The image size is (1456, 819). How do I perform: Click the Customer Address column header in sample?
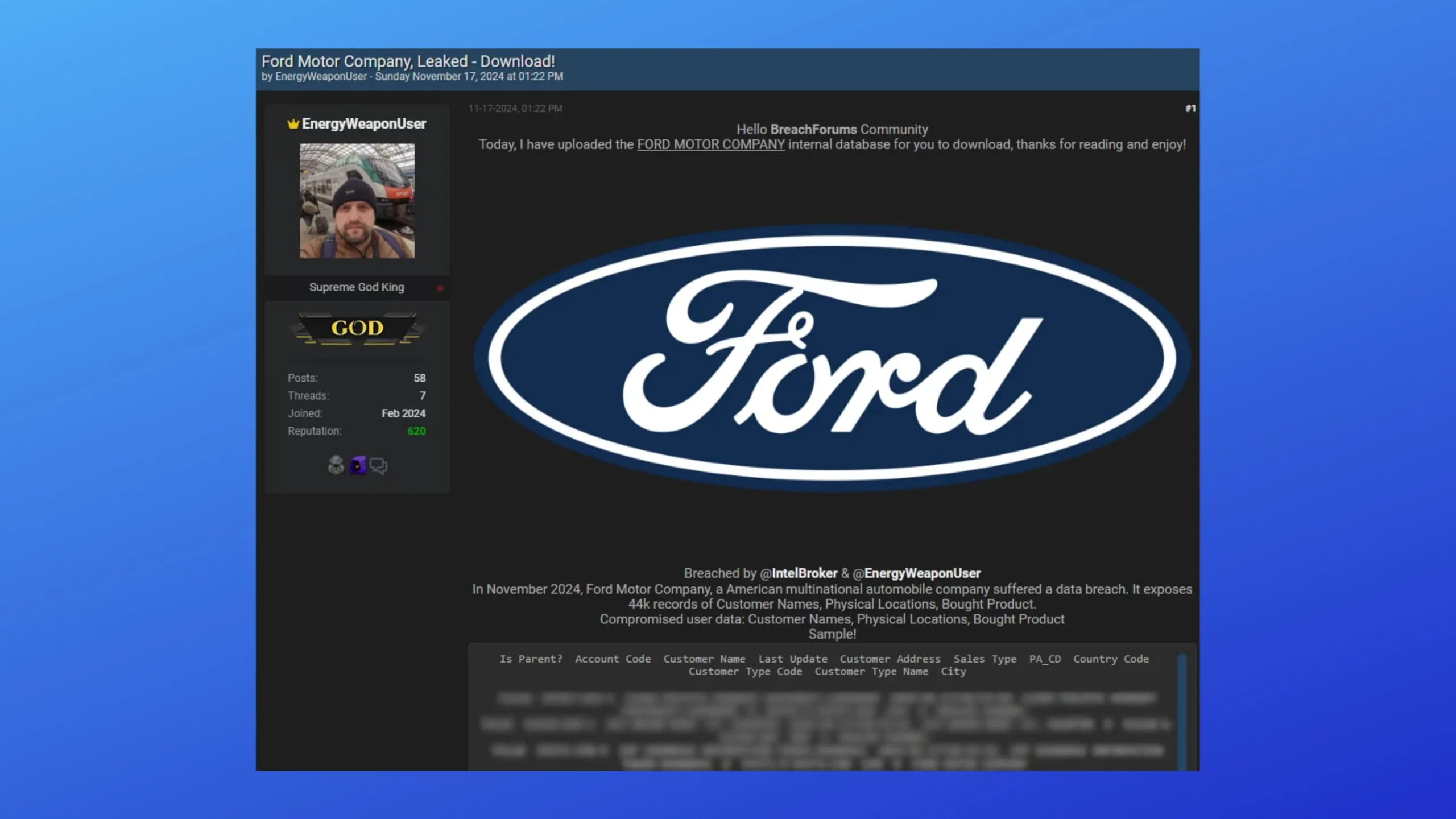coord(890,659)
